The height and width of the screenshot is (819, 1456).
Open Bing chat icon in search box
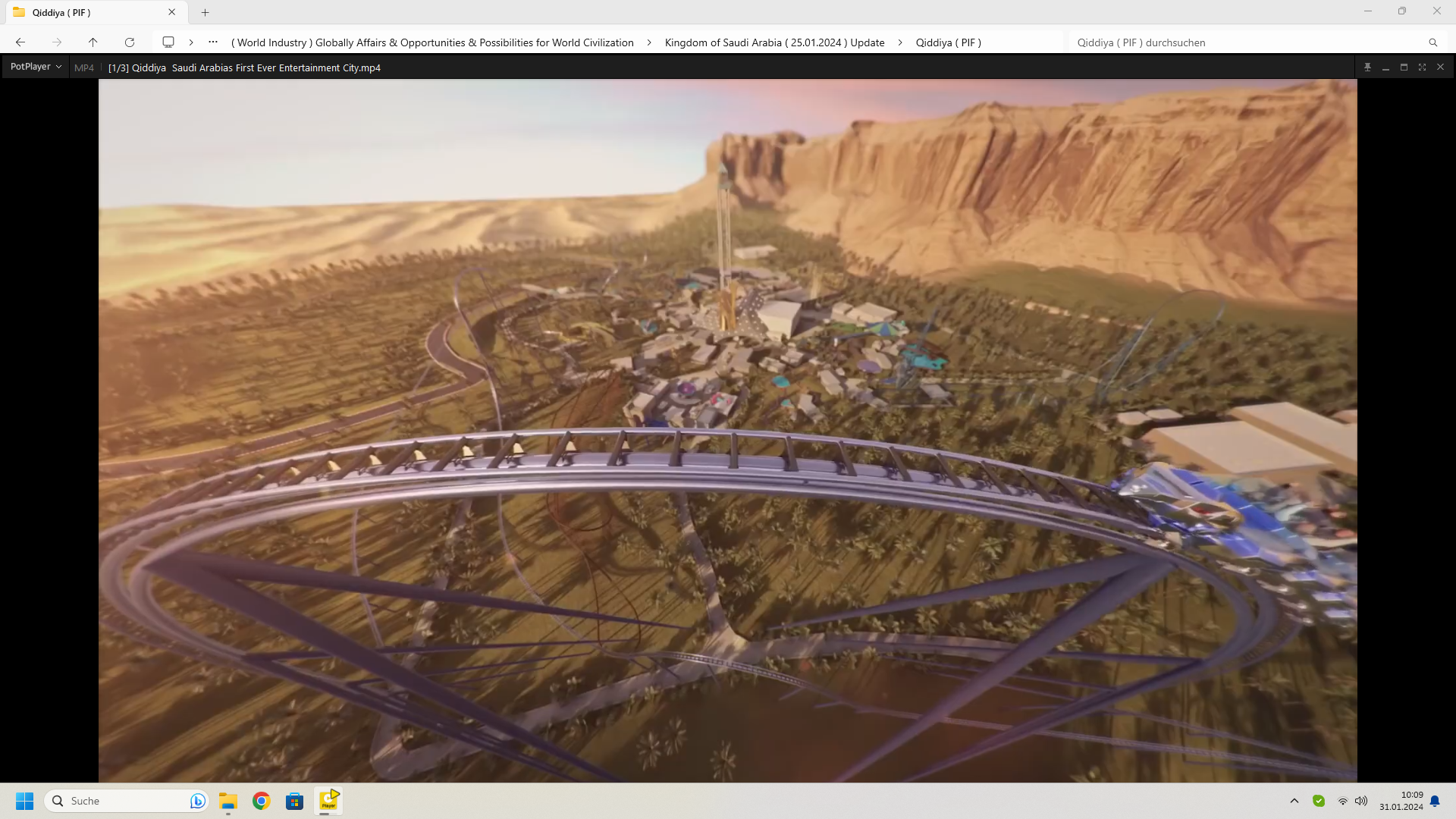[197, 801]
